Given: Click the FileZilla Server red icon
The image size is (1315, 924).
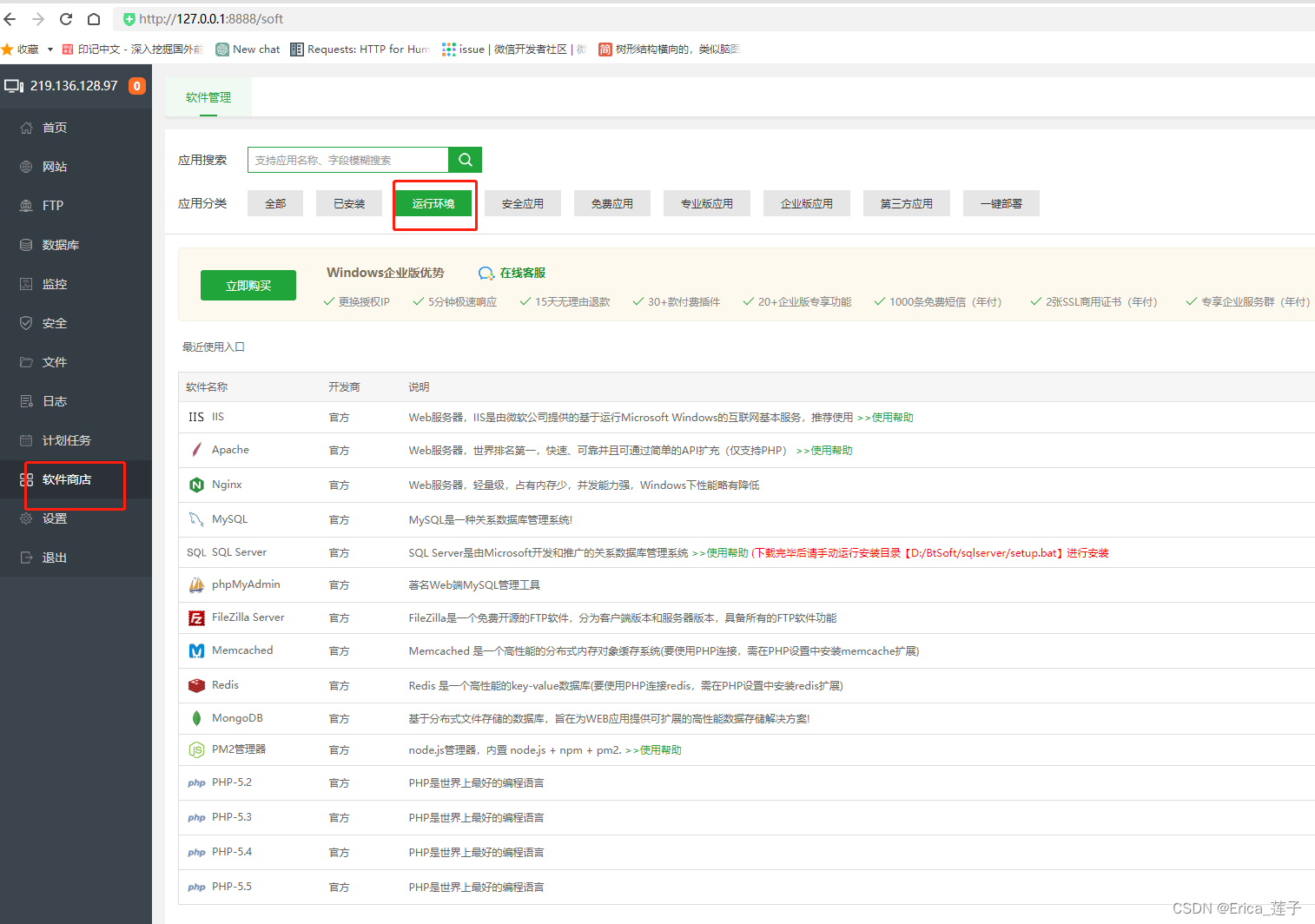Looking at the screenshot, I should 196,618.
